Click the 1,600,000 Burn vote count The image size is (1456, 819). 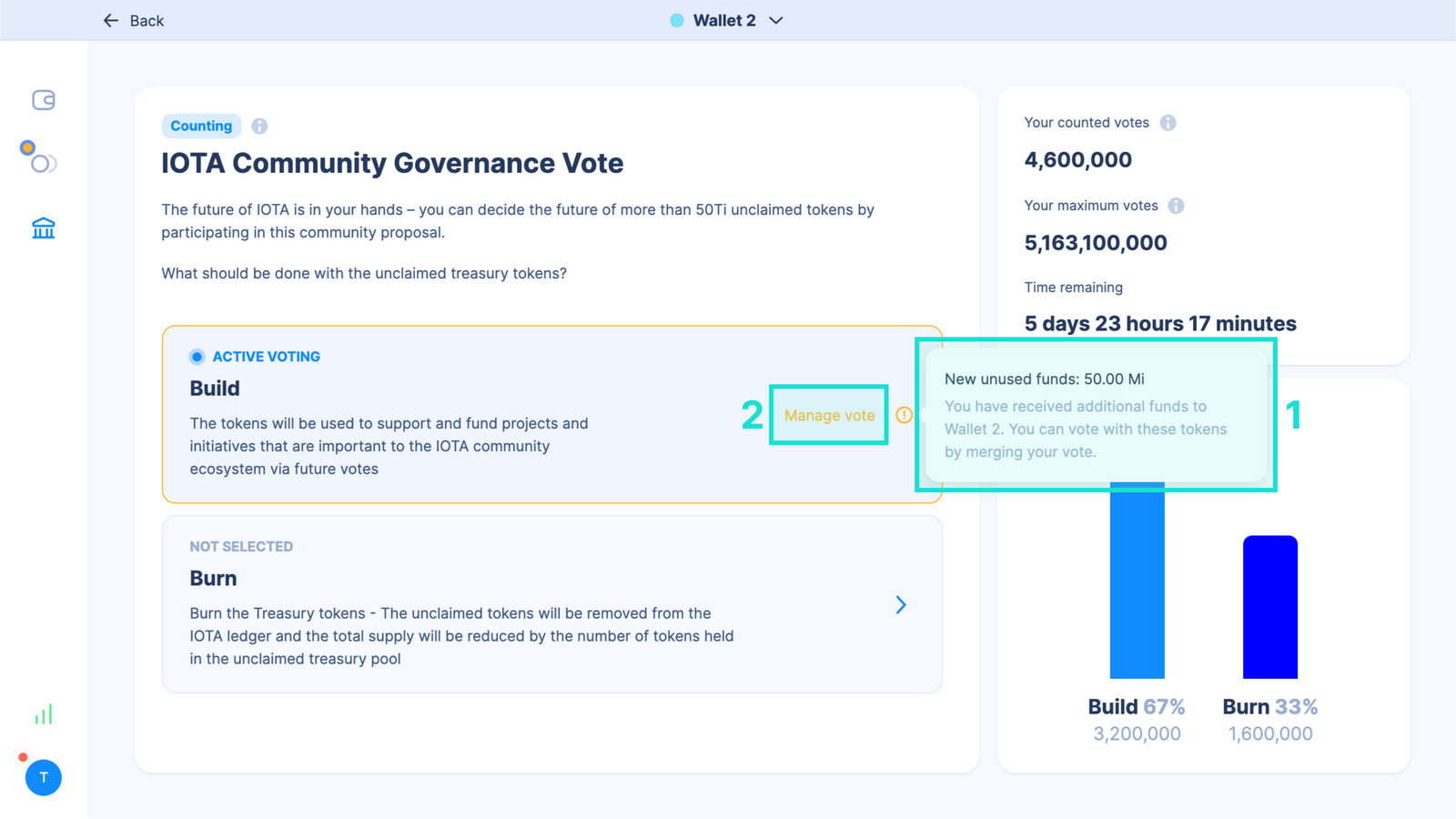(x=1270, y=734)
